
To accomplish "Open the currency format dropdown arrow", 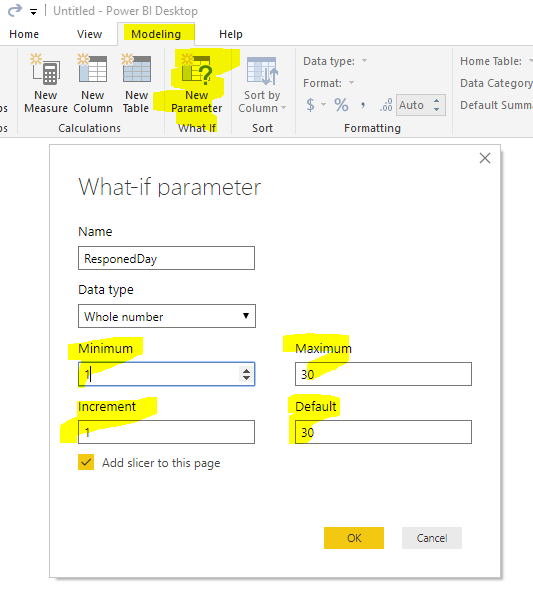I will click(x=324, y=105).
